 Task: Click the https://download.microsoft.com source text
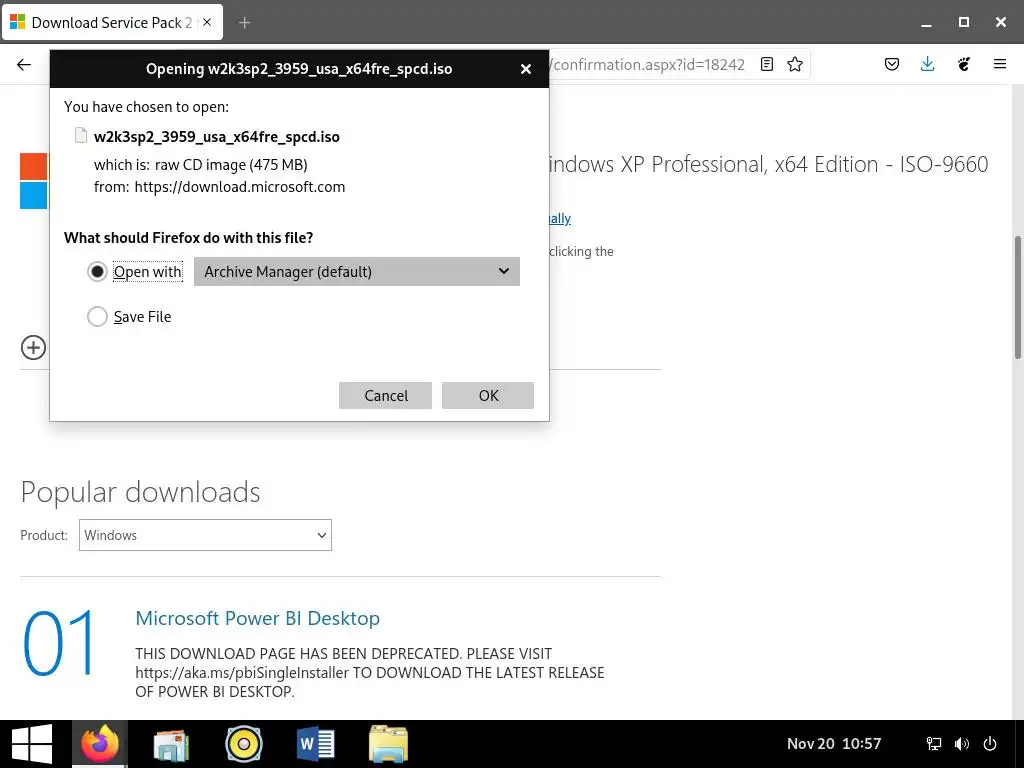[240, 187]
